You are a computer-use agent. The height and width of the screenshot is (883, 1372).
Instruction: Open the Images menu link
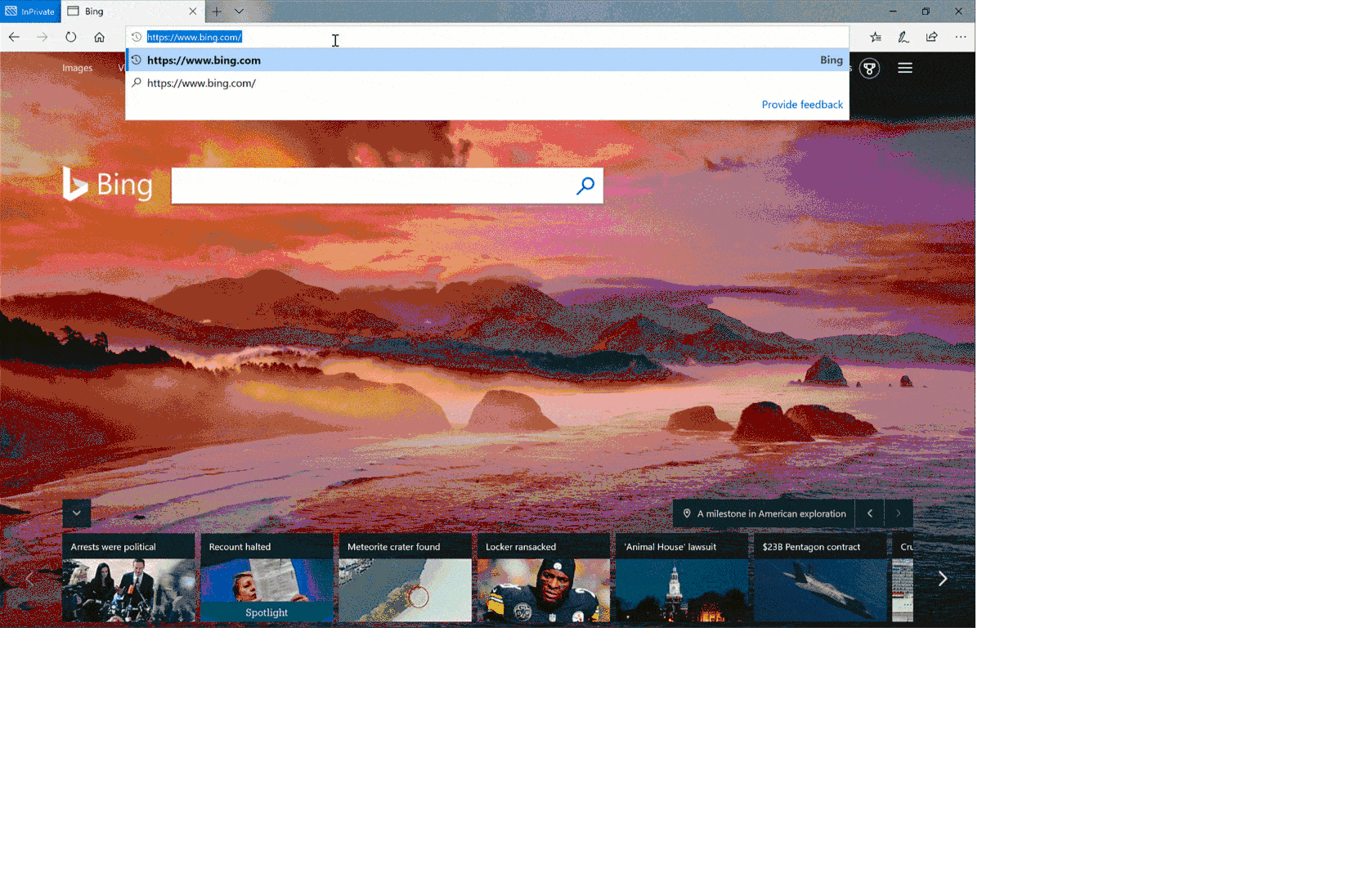point(78,68)
